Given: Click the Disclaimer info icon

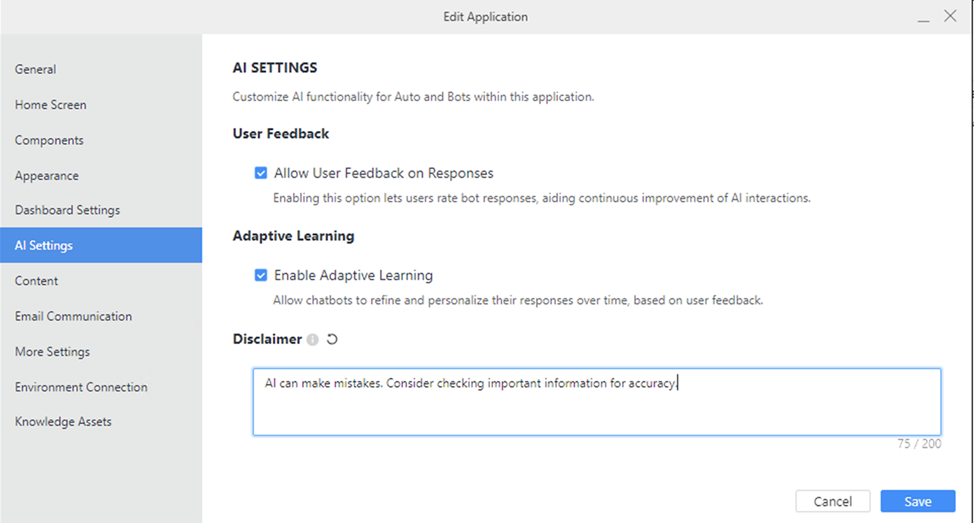Looking at the screenshot, I should point(313,340).
